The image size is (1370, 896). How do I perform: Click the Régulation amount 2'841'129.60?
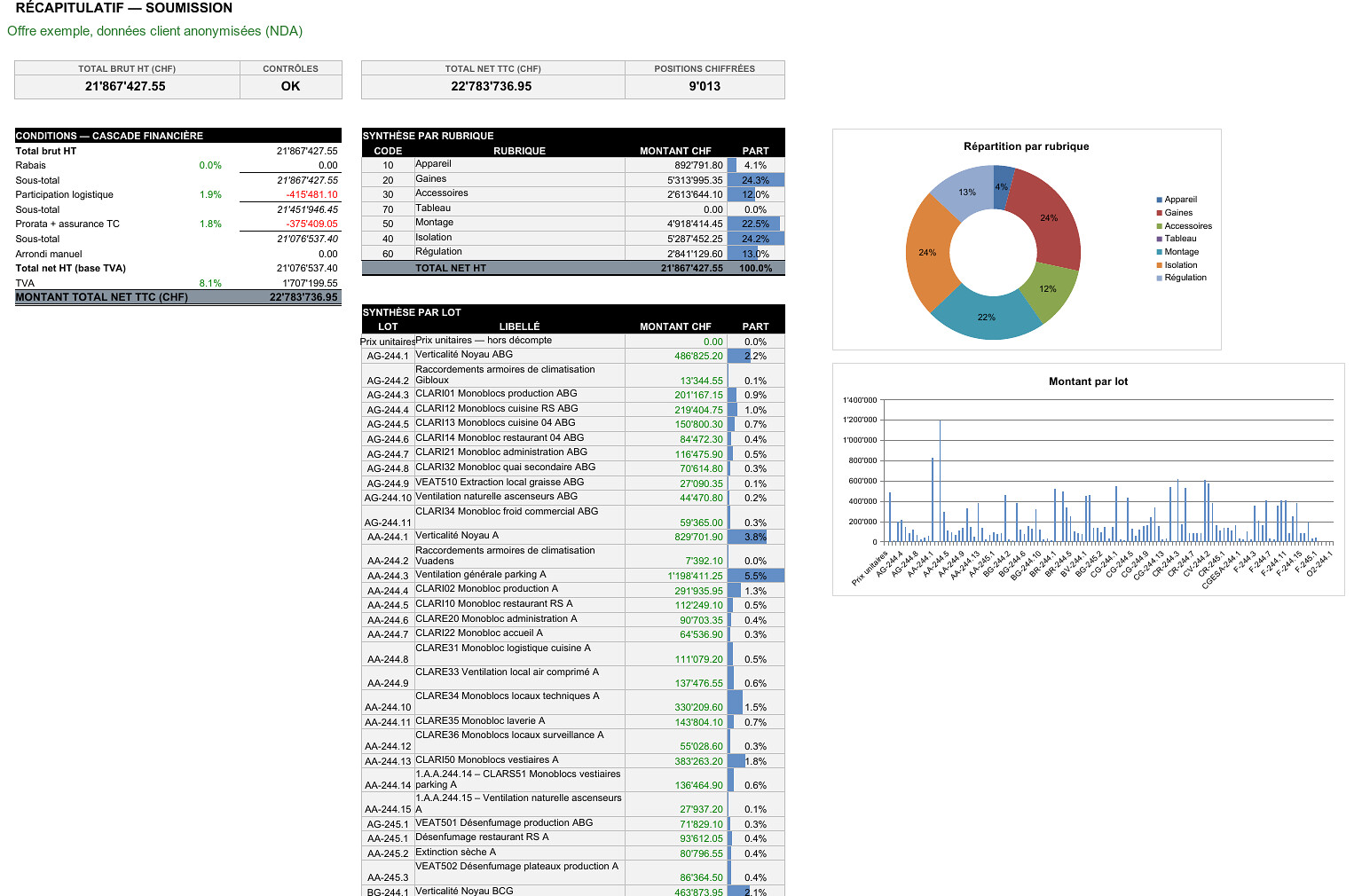[x=695, y=254]
